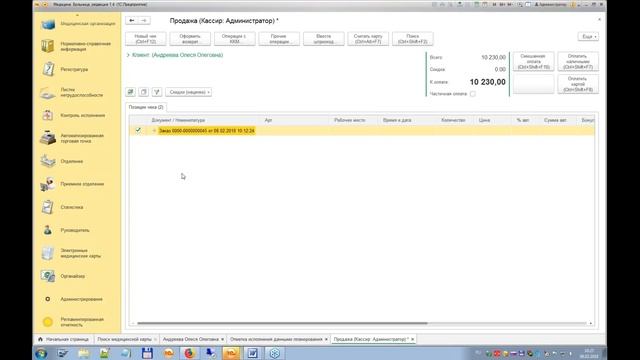The image size is (640, 360).
Task: Open Приемное отделение section icon
Action: pyautogui.click(x=48, y=184)
